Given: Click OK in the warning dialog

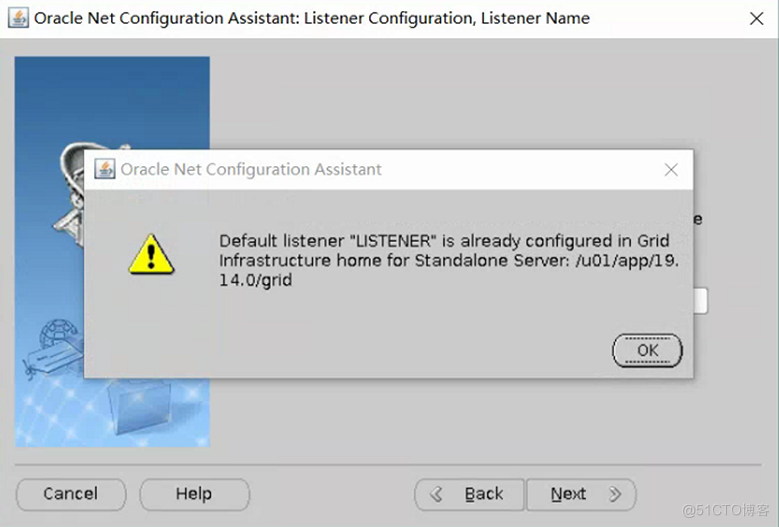Looking at the screenshot, I should click(647, 350).
